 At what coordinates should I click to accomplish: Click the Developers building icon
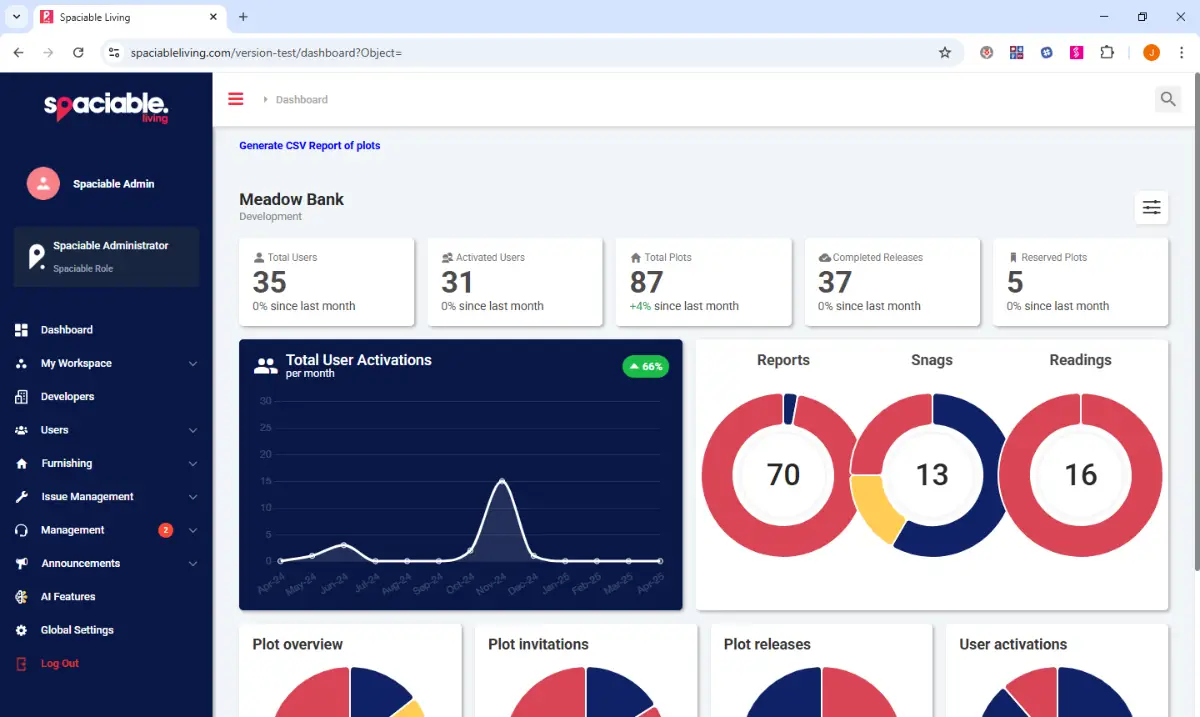[x=21, y=397]
